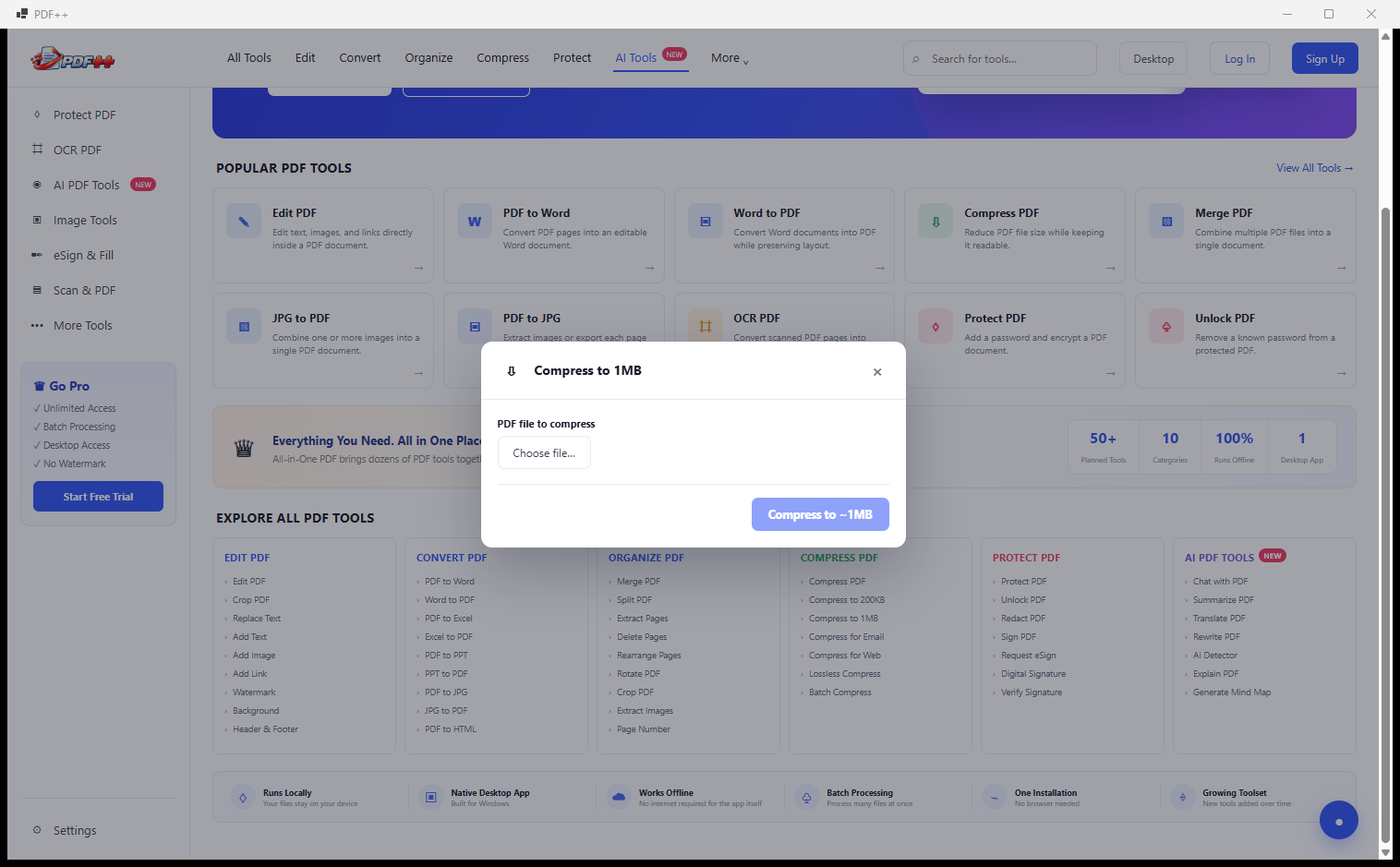
Task: Click the Scan & PDF sidebar icon
Action: point(37,290)
